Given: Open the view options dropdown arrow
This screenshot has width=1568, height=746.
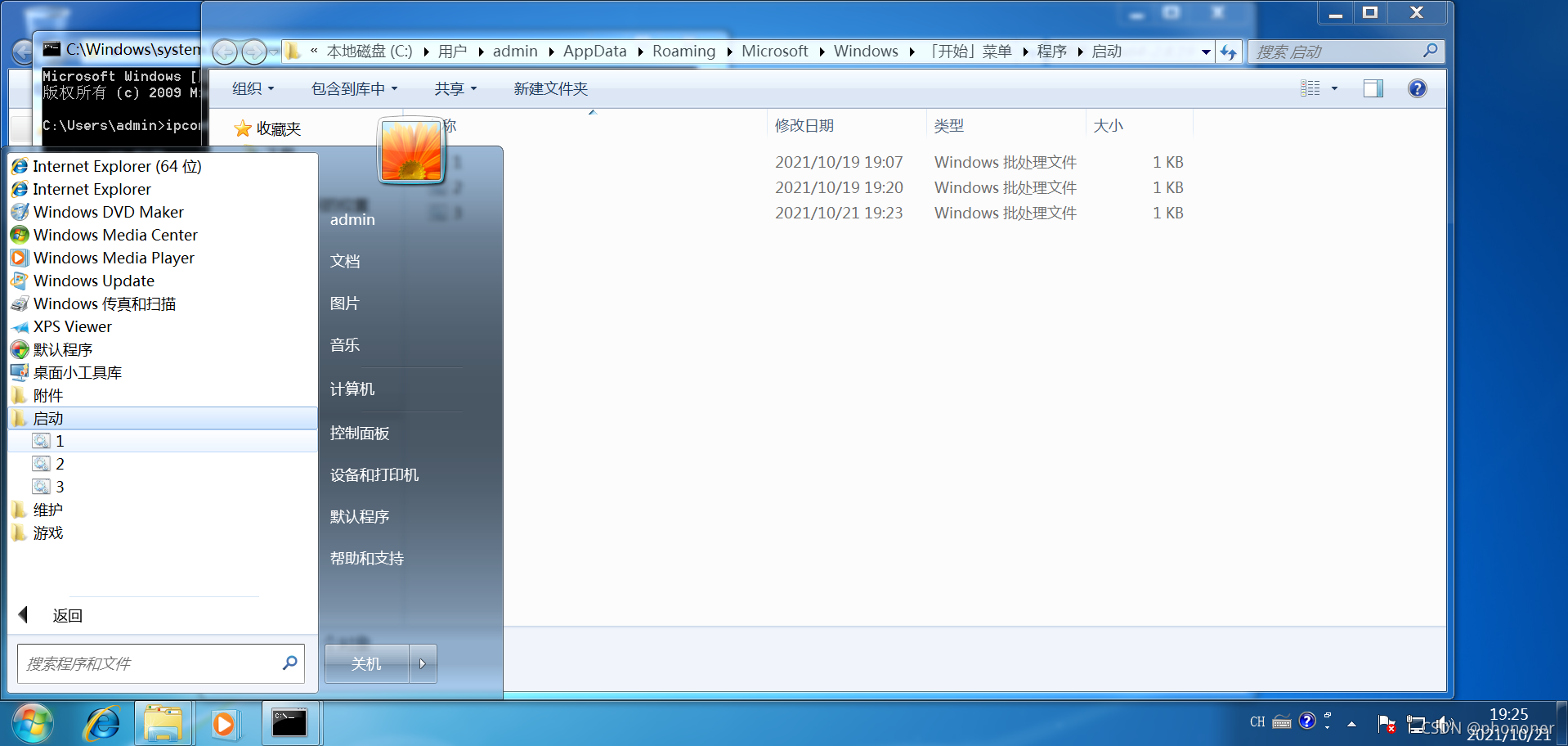Looking at the screenshot, I should tap(1334, 88).
